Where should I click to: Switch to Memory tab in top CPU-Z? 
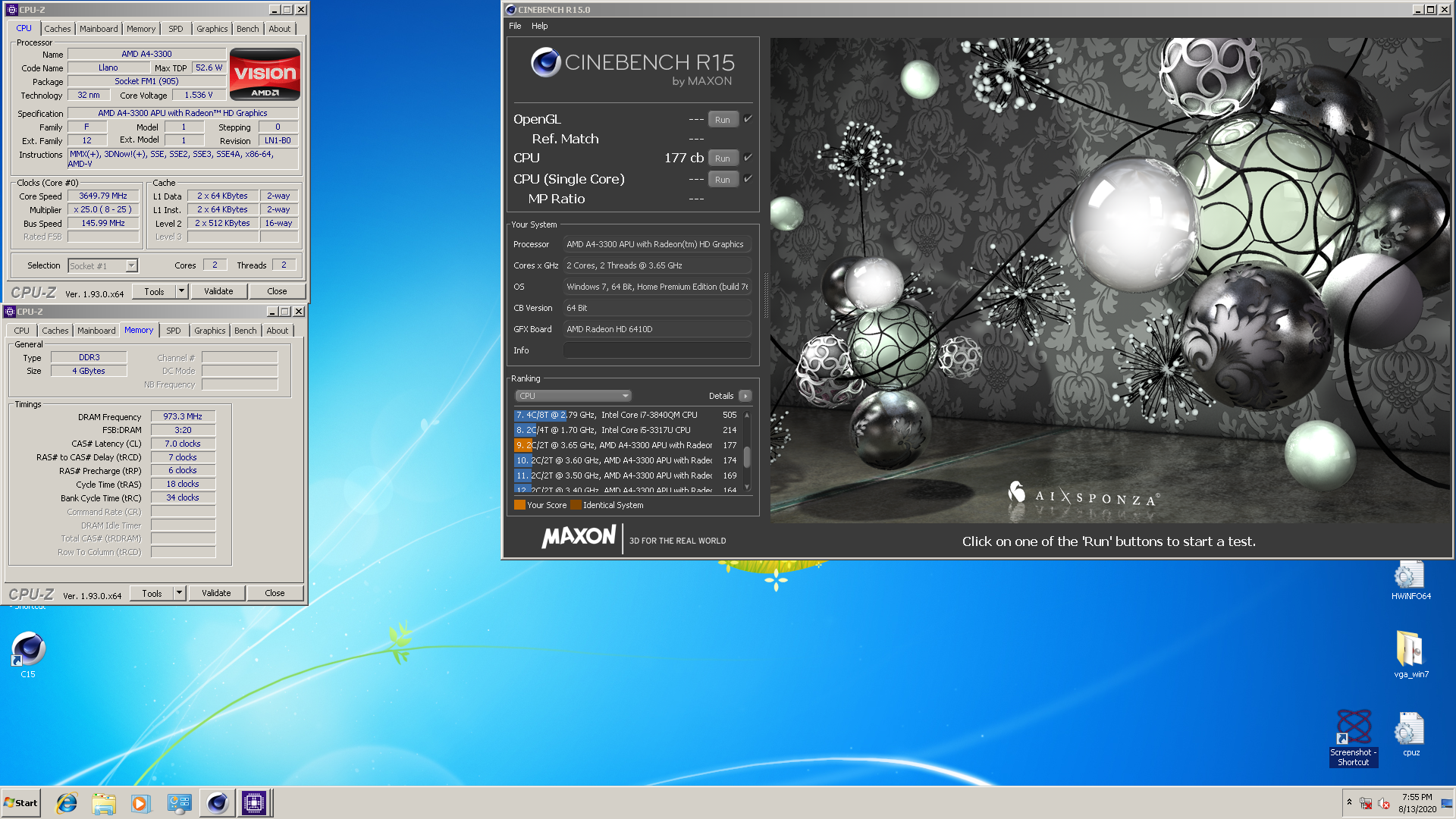point(141,29)
